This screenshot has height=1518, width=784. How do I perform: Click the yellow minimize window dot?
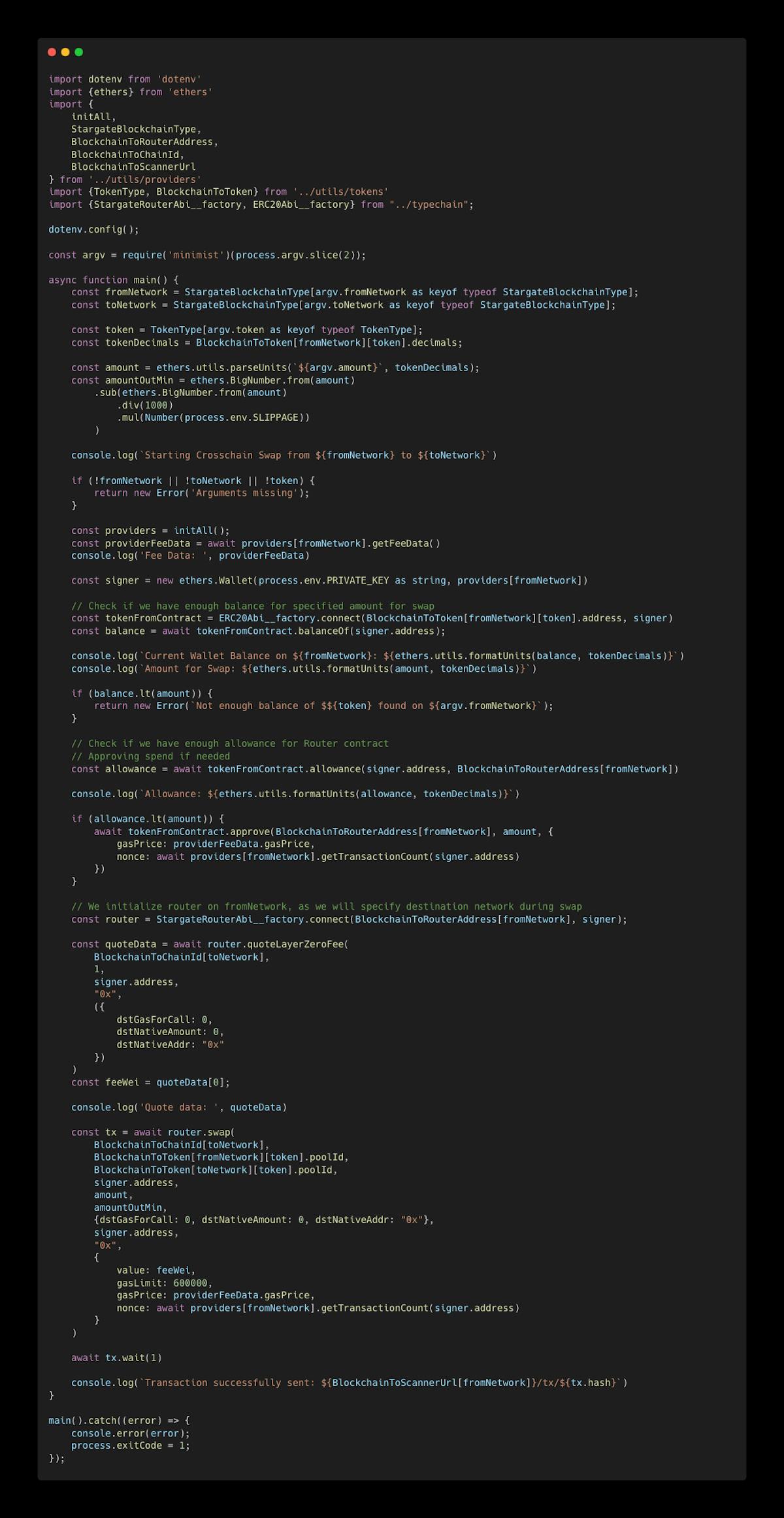(65, 52)
